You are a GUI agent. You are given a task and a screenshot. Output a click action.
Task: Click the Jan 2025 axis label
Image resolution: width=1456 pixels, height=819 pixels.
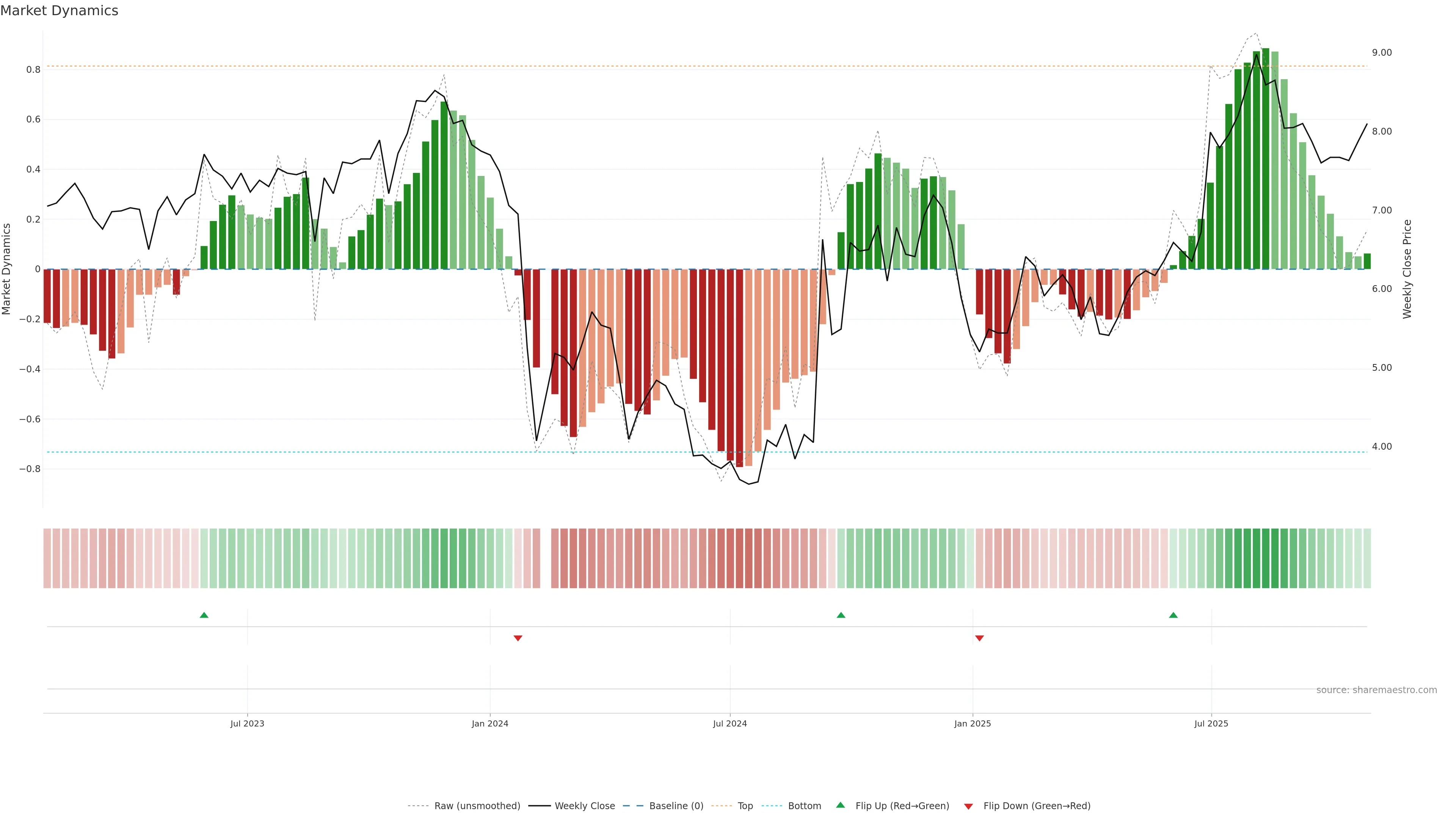(x=972, y=723)
